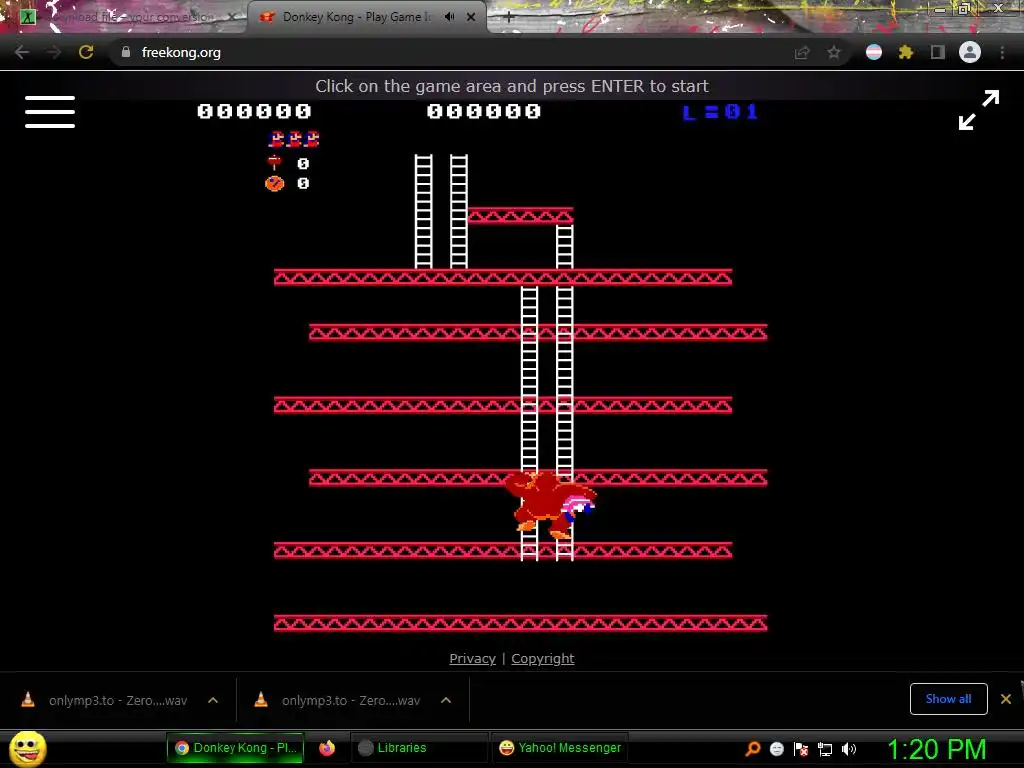Open the smiley Start button
The height and width of the screenshot is (768, 1024).
[28, 748]
